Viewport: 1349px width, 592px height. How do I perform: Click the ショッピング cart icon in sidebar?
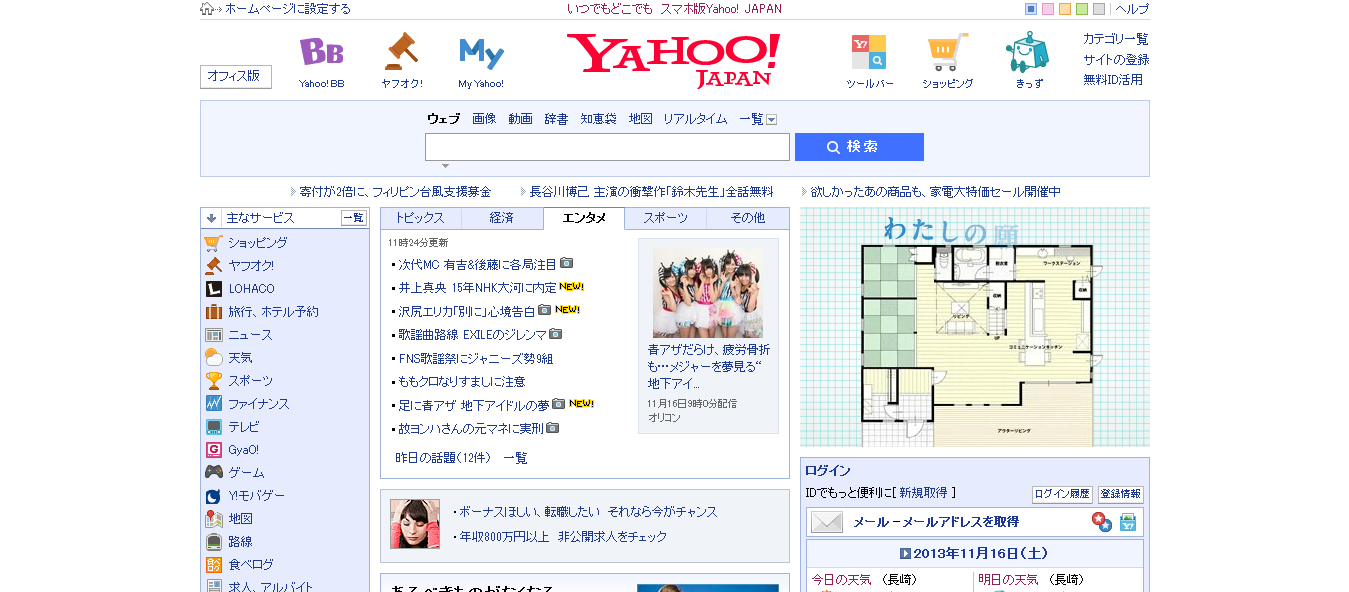[213, 242]
